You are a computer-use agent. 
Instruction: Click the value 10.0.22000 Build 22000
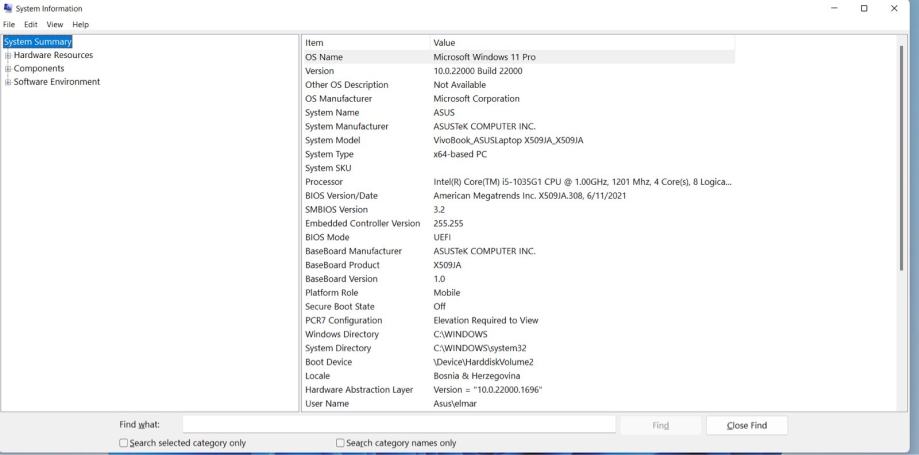point(478,71)
